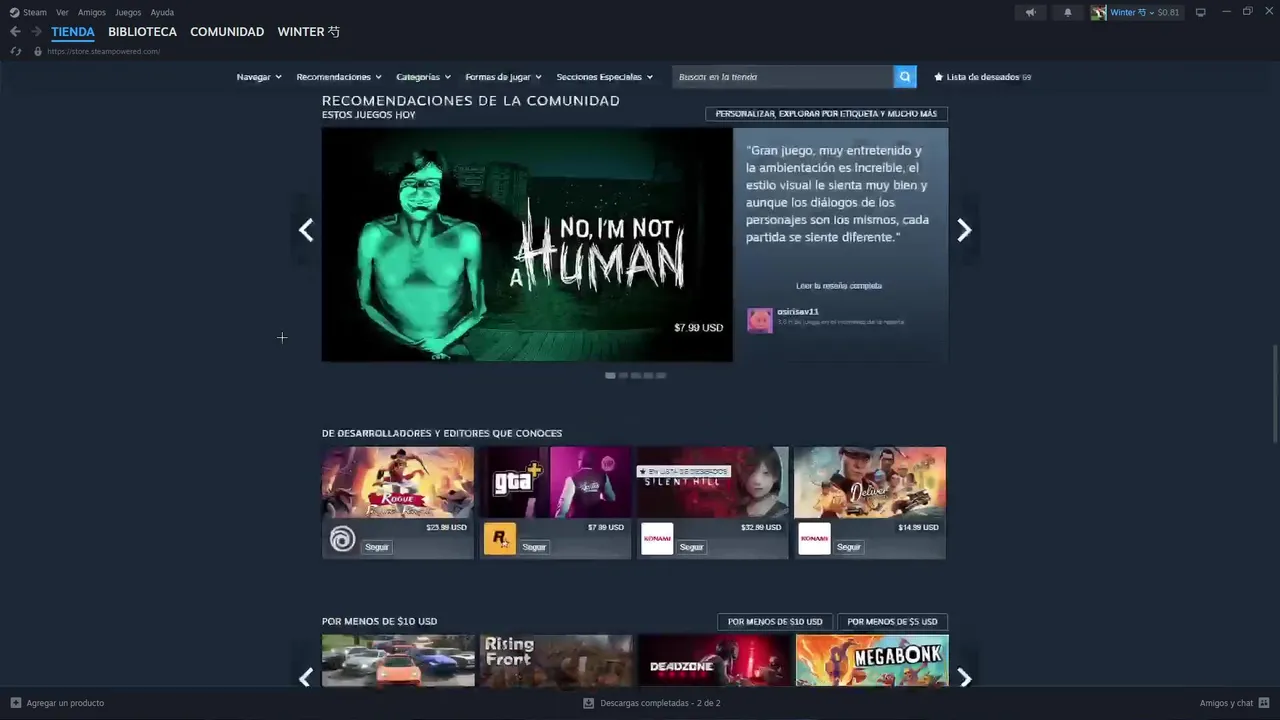This screenshot has height=720, width=1280.
Task: Open the Ver menu
Action: point(62,12)
